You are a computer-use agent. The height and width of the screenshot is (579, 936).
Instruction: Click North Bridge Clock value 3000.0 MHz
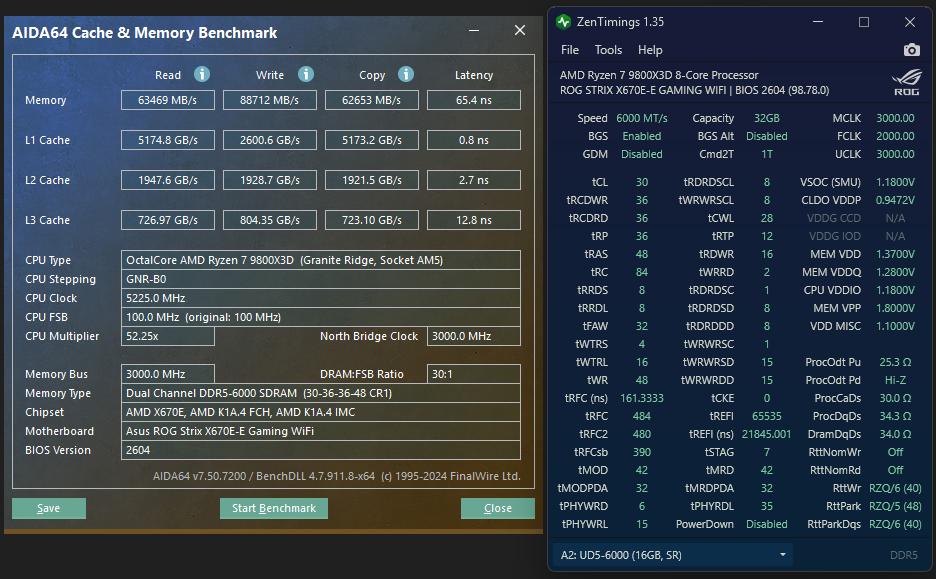(474, 336)
